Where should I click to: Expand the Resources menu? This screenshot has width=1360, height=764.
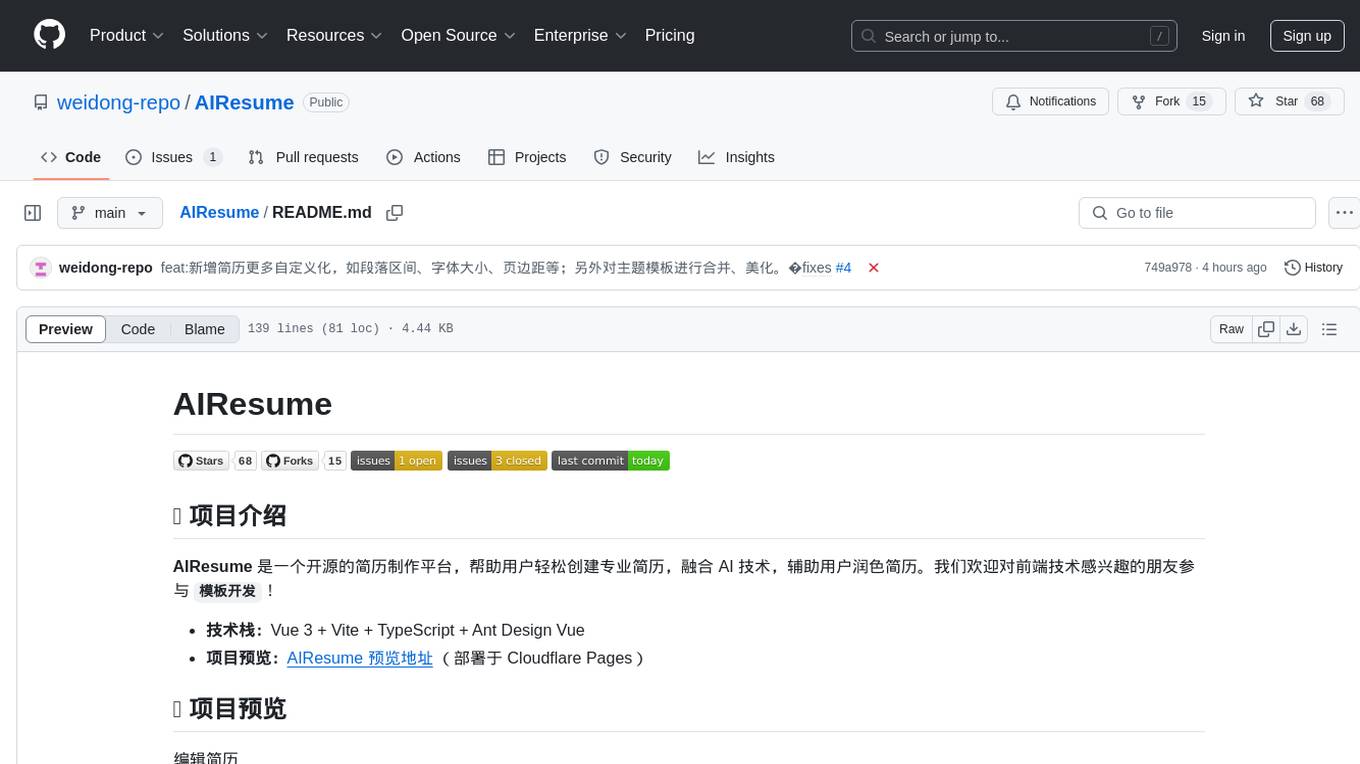334,35
